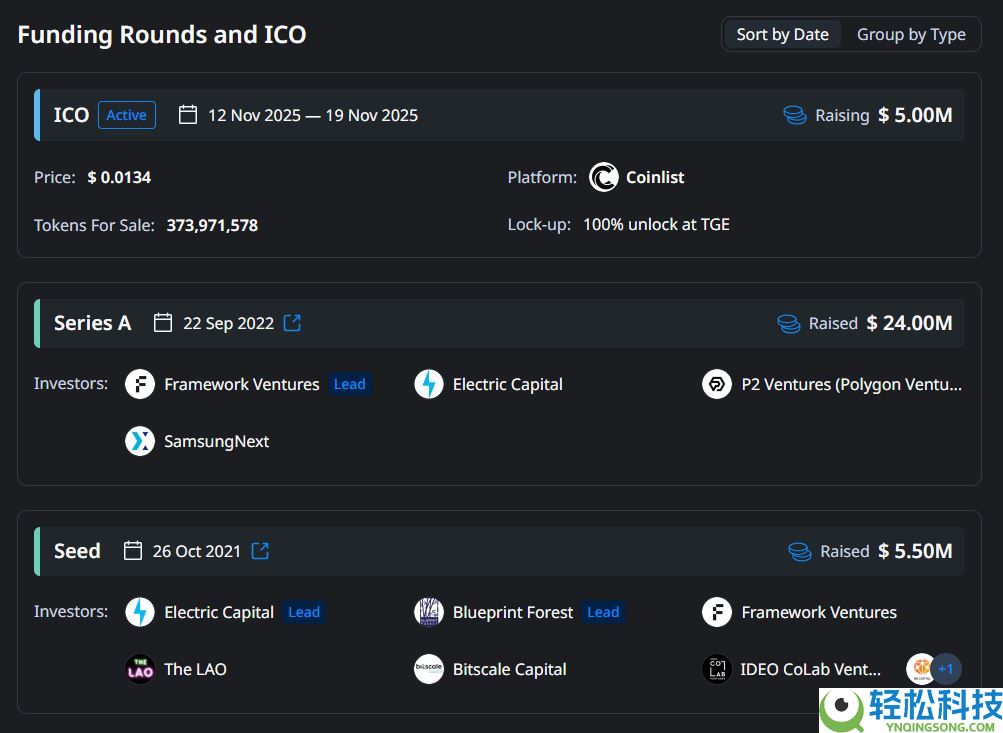Screen dimensions: 1003x733
Task: Click the Framework Ventures logo in Series A
Action: [140, 384]
